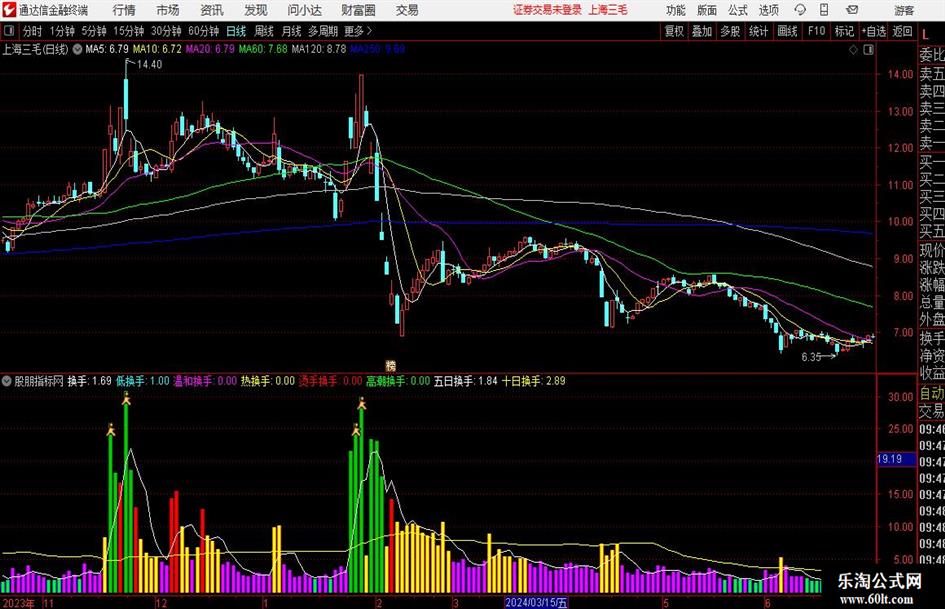Image resolution: width=945 pixels, height=609 pixels.
Task: Switch to 15分钟 chart period
Action: (128, 31)
